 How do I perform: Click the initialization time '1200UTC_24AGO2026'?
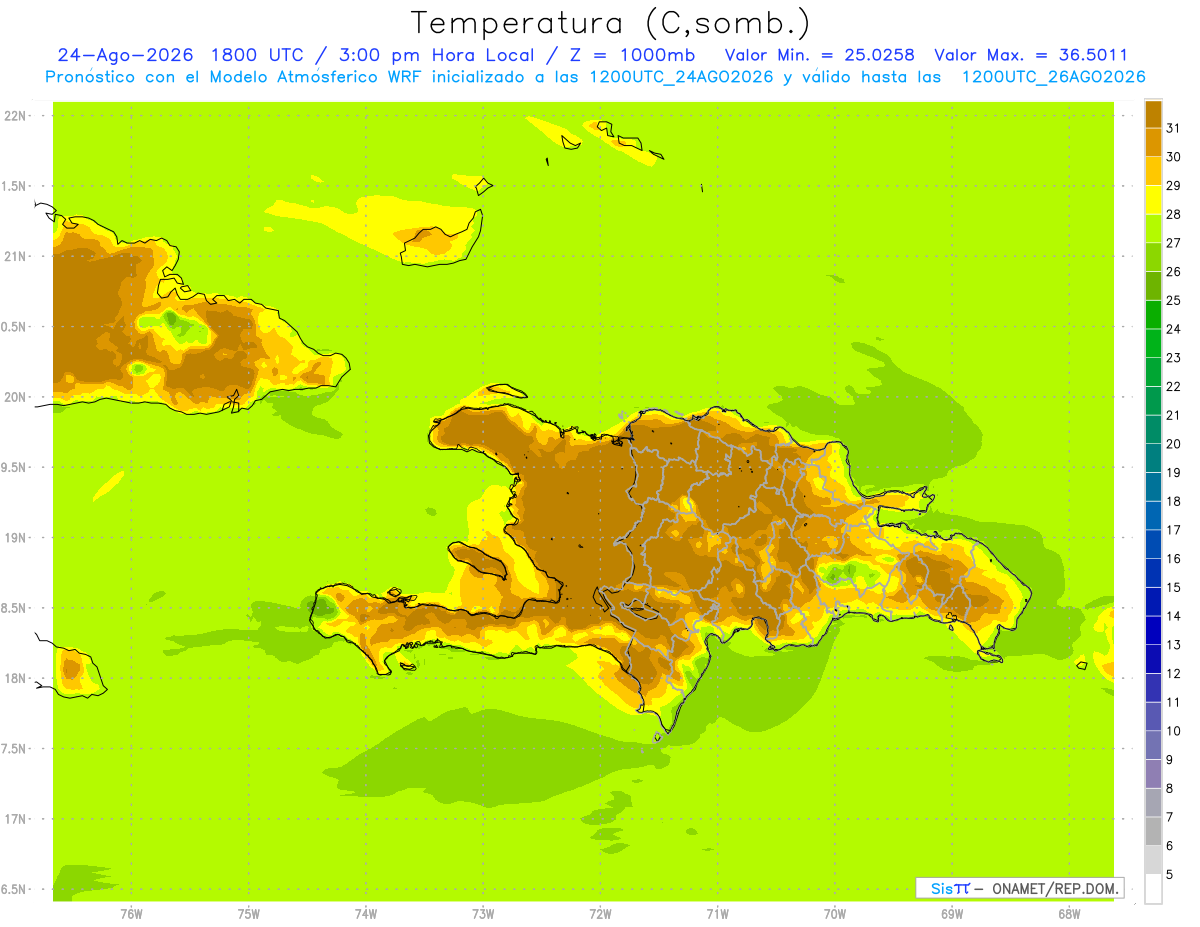pos(685,77)
